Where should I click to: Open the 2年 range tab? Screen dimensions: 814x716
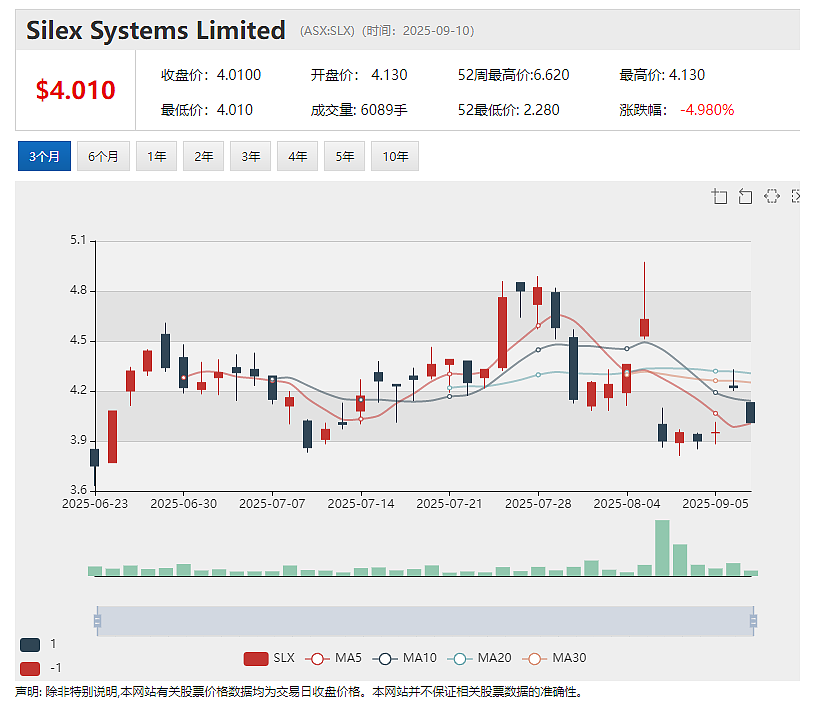coord(204,156)
